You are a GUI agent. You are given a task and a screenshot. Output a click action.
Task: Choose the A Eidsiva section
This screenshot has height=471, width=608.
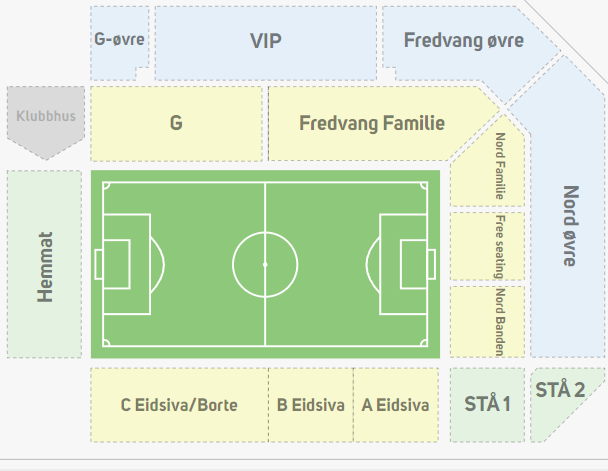click(x=396, y=405)
